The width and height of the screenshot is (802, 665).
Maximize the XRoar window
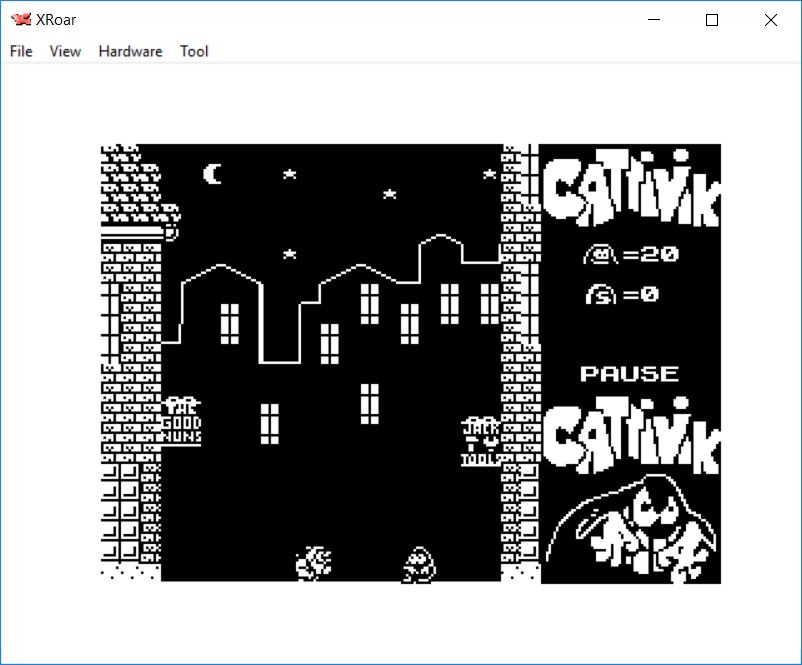(x=712, y=20)
